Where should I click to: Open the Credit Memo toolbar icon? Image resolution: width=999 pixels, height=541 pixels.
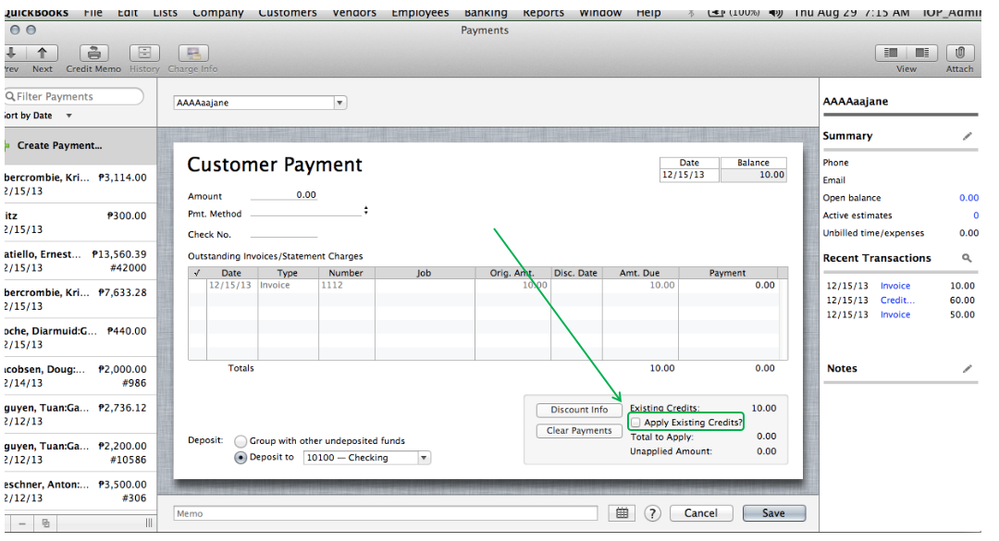(x=94, y=53)
